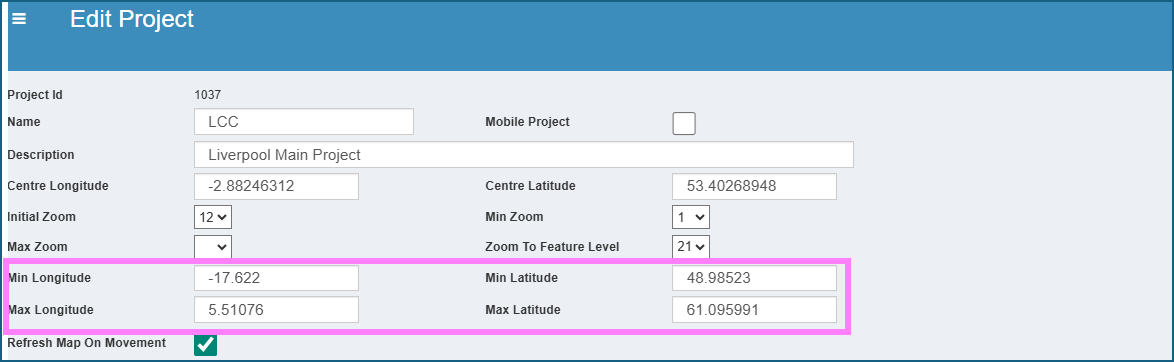Click the Name field containing LCC

point(303,122)
